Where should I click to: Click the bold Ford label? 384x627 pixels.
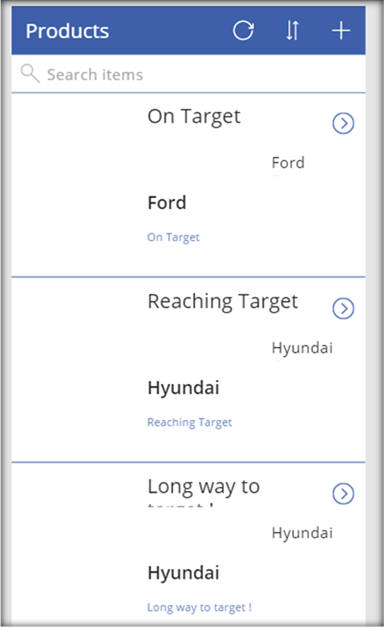click(167, 203)
